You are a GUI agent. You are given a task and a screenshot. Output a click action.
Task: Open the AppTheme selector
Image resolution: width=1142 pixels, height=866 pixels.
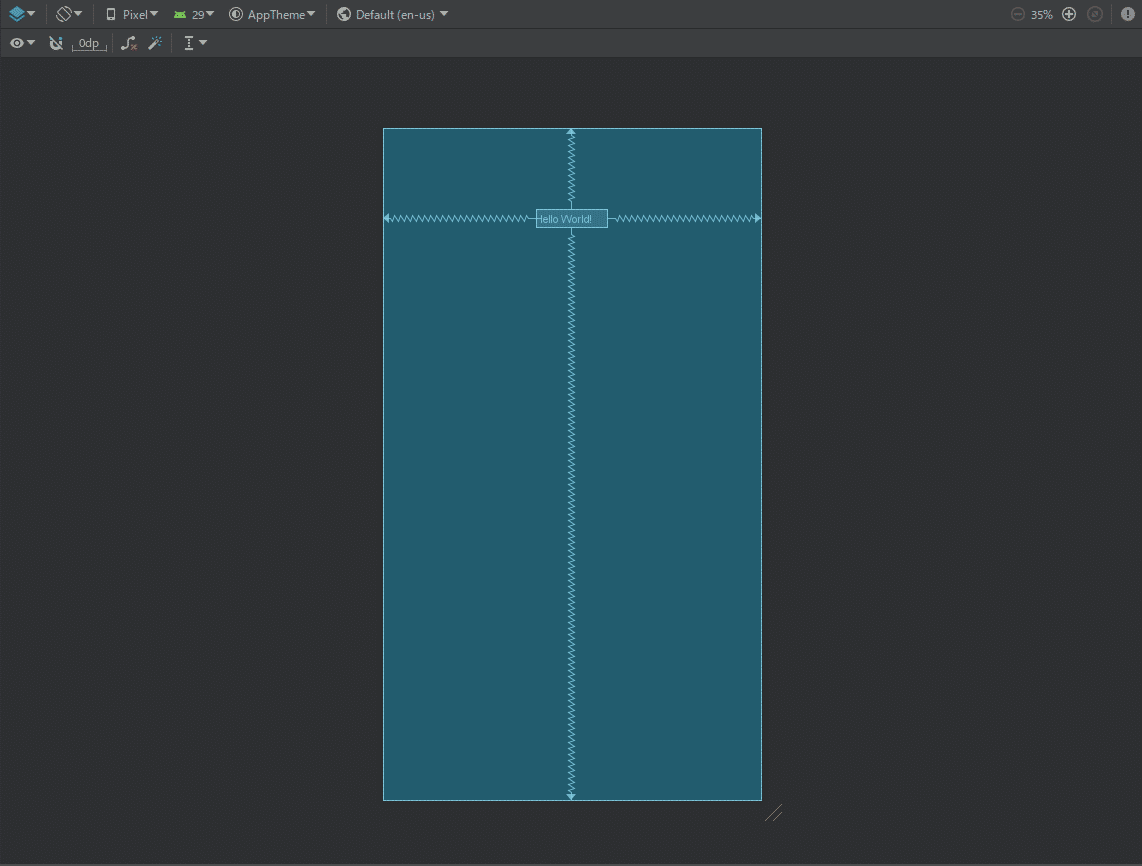(x=272, y=15)
